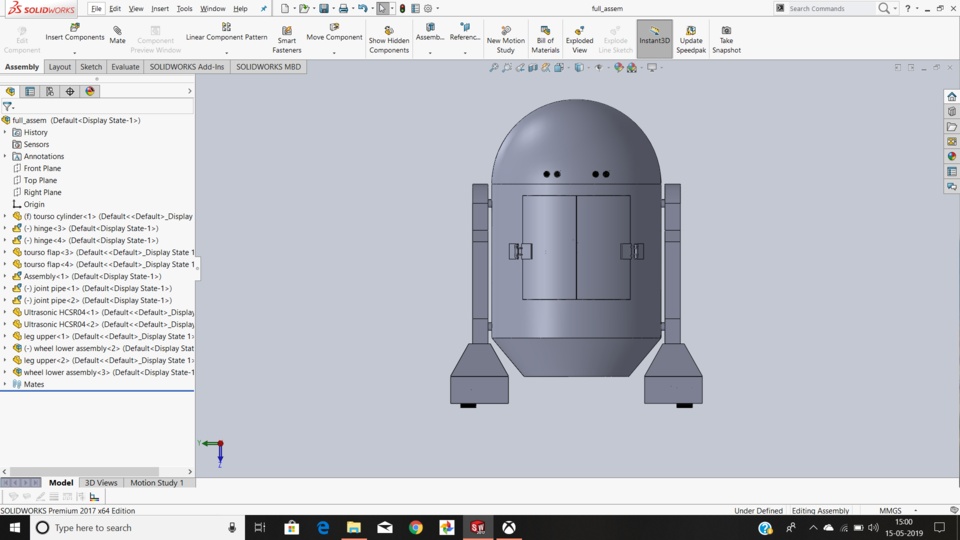
Task: Select Ultrasonic HCSR04<1> component
Action: click(x=103, y=312)
